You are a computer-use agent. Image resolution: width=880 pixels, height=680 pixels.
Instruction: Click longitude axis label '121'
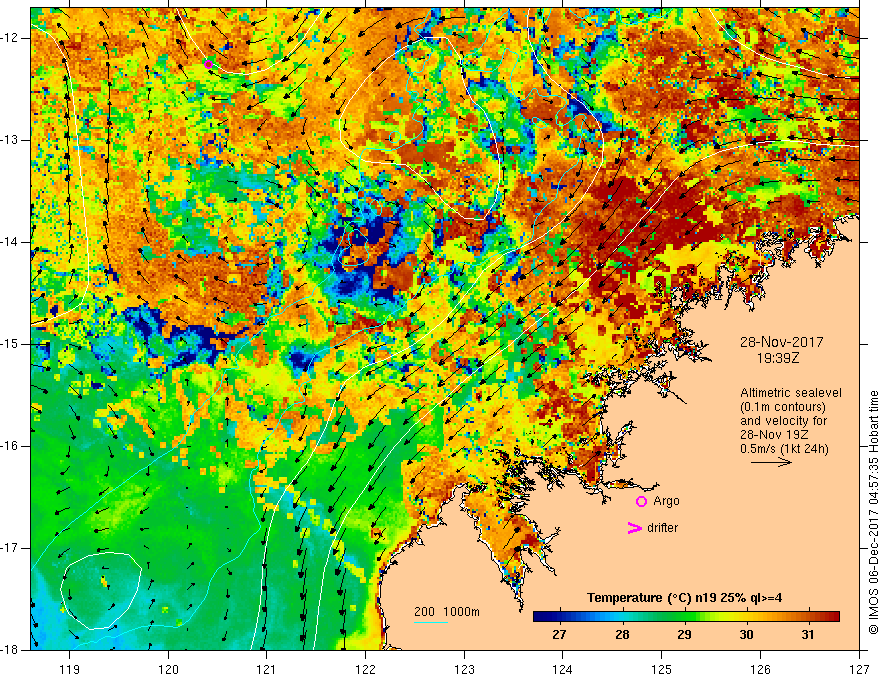click(x=267, y=669)
